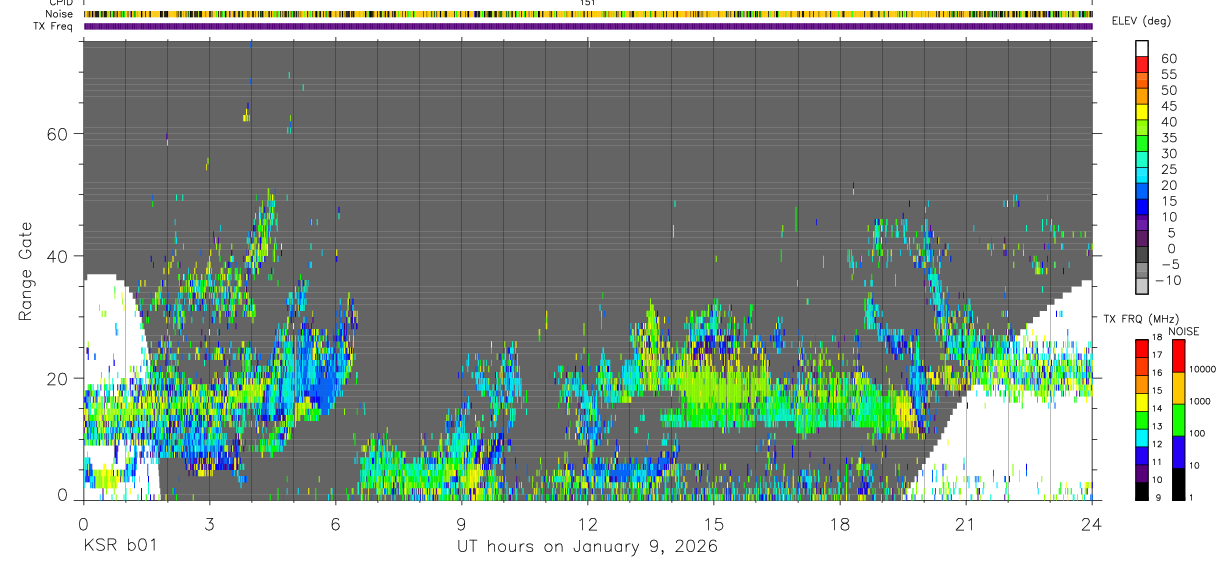Click the ELEV colorbar label -10
Viewport: 1228px width, 567px height.
click(1166, 280)
